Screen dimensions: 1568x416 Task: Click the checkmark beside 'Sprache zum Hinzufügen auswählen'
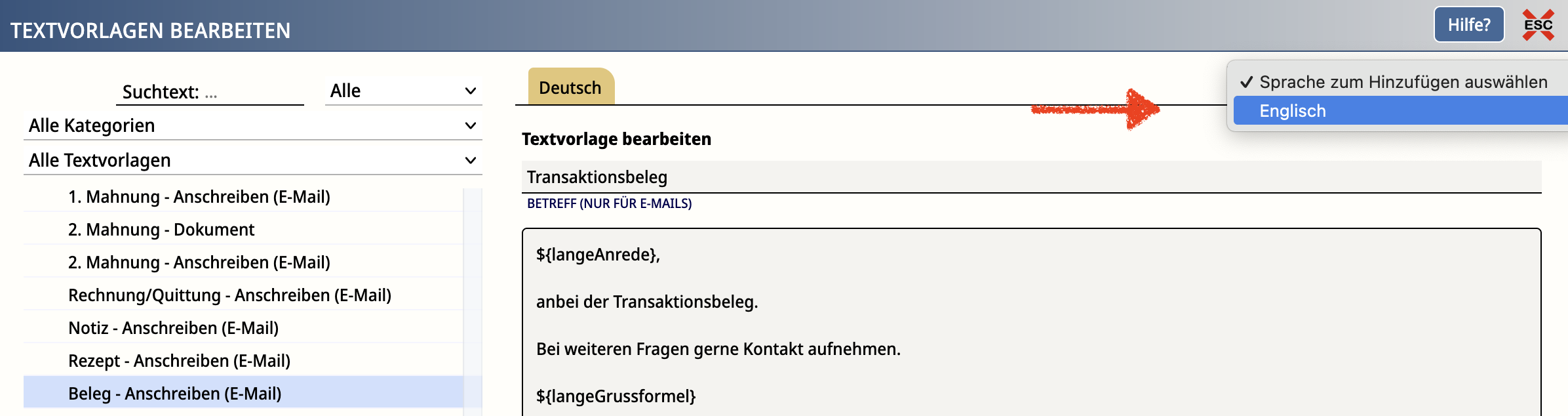click(1246, 82)
